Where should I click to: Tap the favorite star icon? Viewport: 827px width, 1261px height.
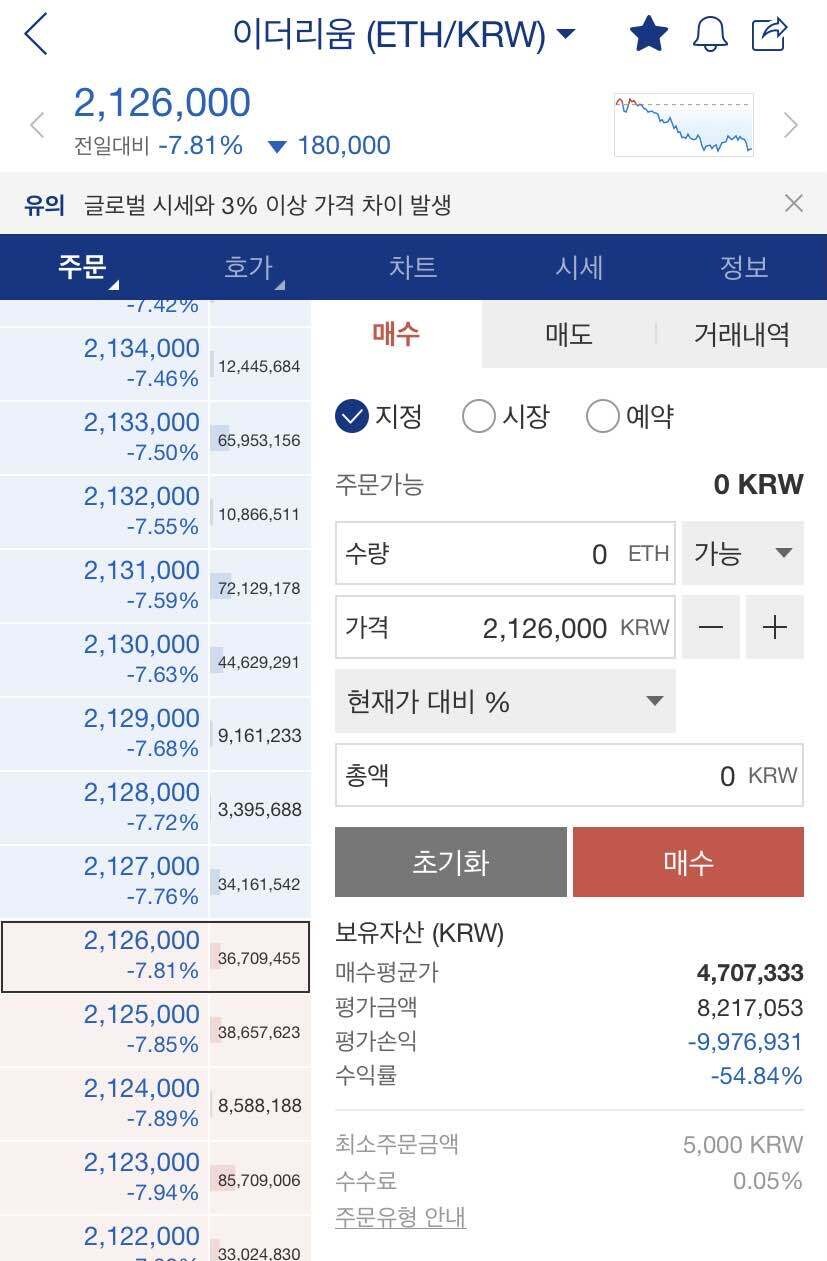[x=648, y=33]
